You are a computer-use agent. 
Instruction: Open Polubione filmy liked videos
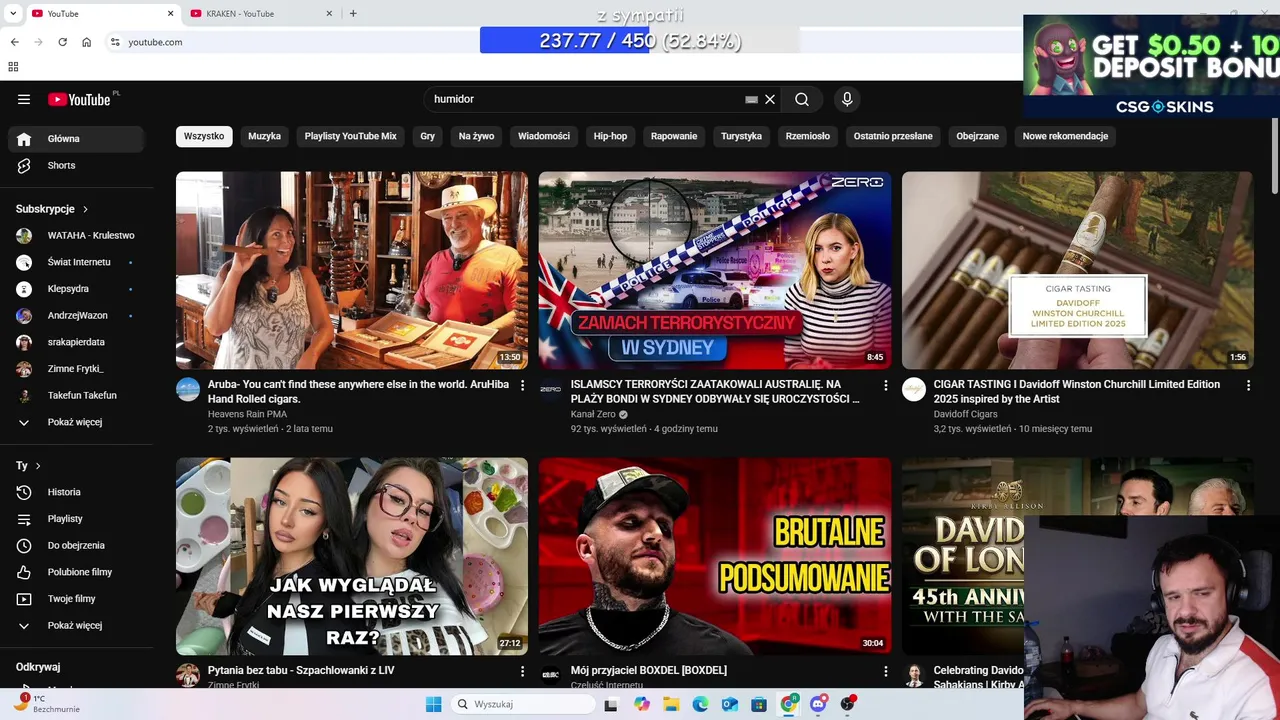78,572
